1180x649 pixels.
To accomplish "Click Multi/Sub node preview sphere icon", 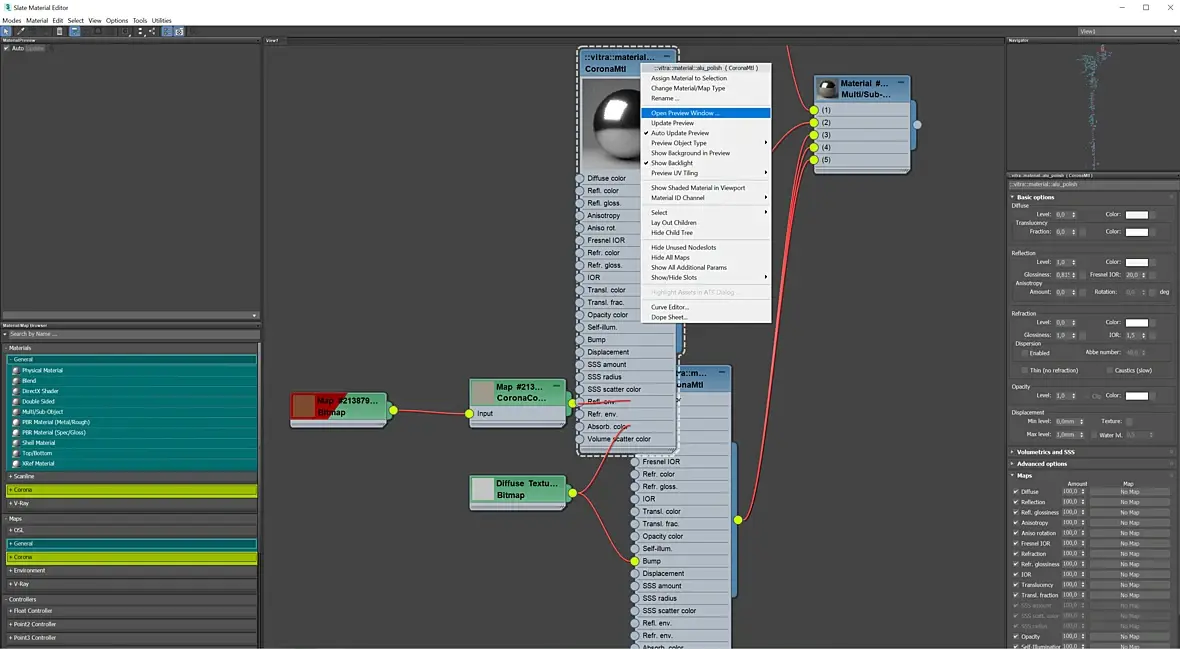I will click(828, 89).
